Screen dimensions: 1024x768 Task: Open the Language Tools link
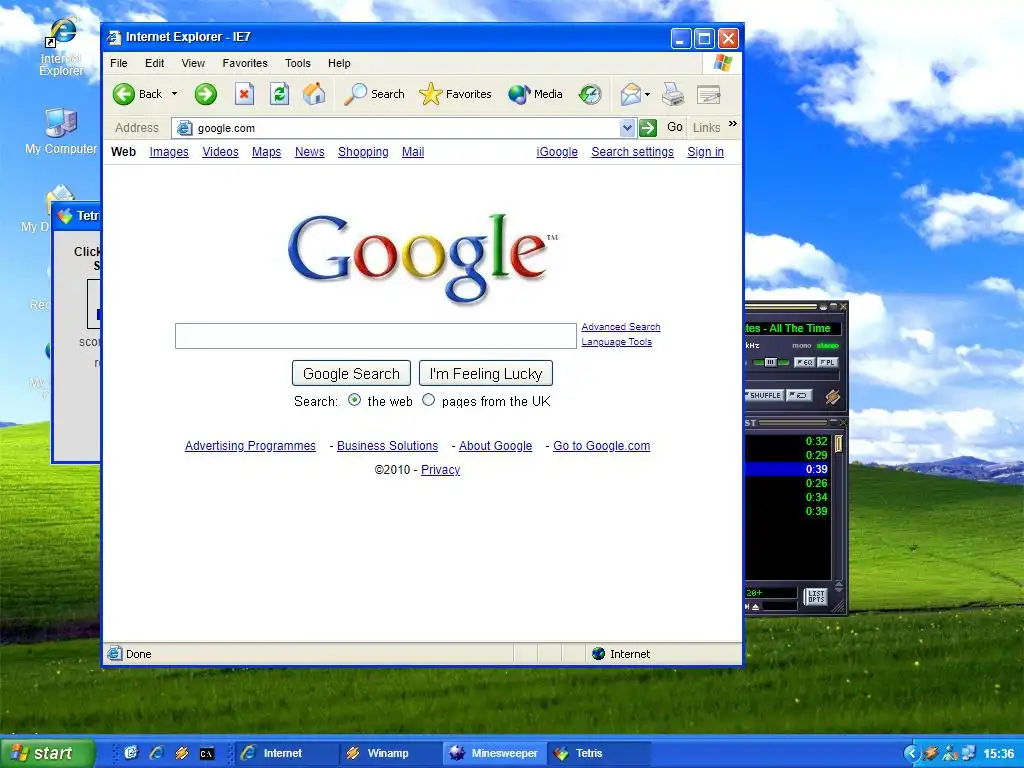coord(616,342)
